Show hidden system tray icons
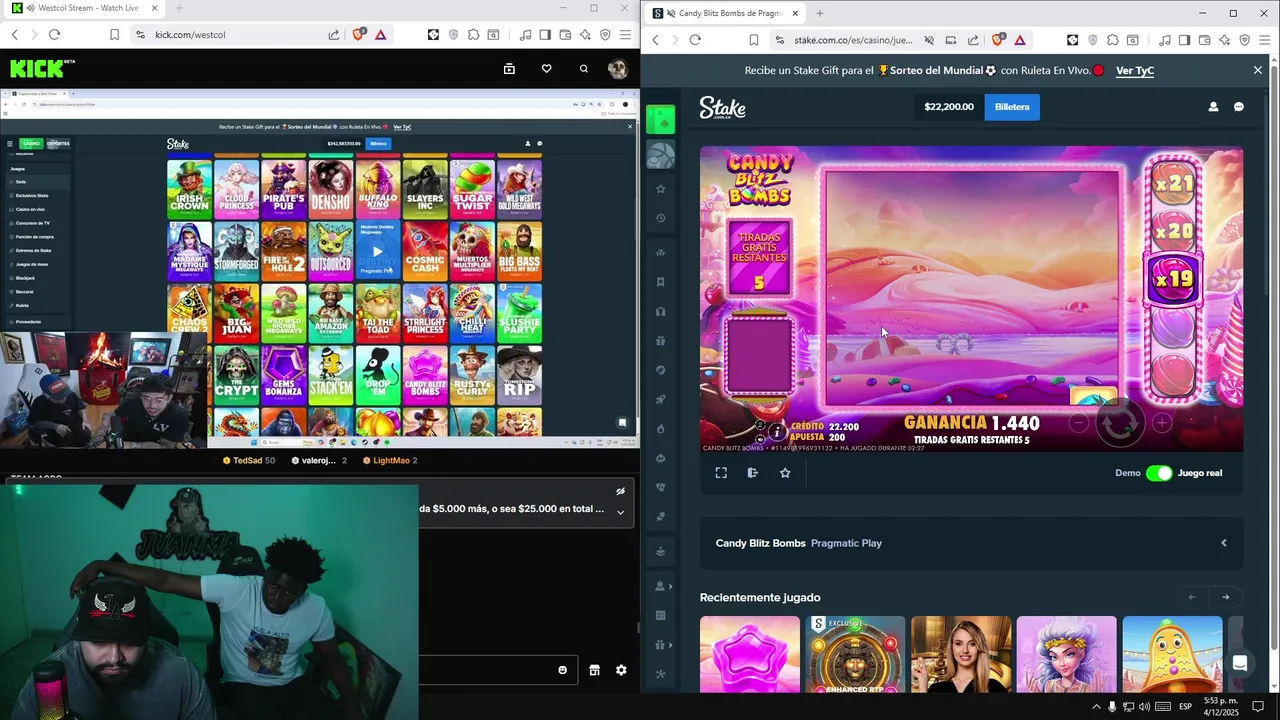1280x720 pixels. click(x=1096, y=707)
